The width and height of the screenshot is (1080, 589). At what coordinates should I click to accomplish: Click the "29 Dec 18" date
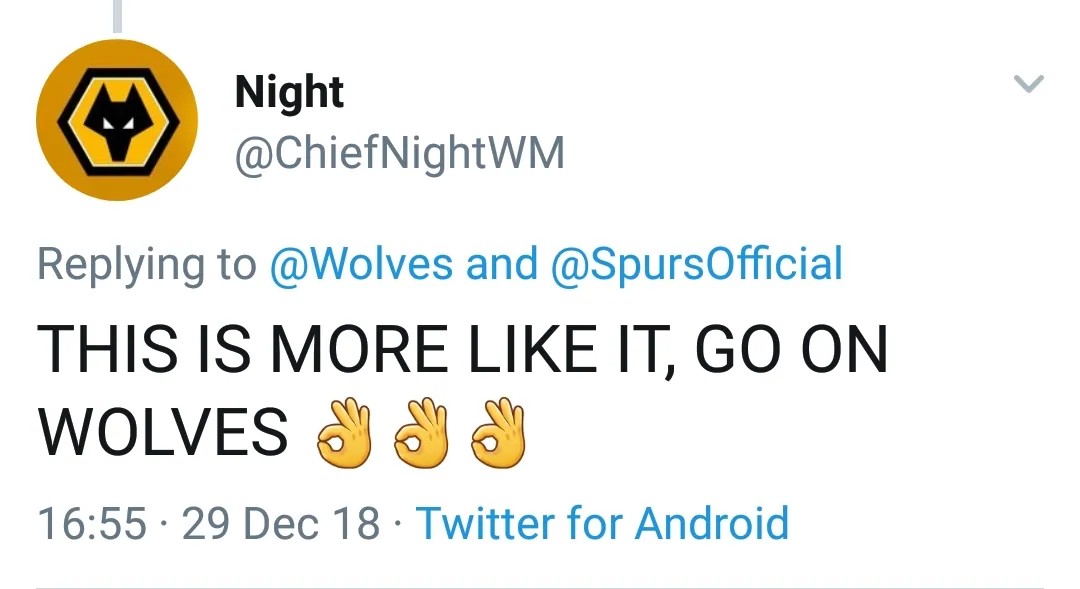point(281,523)
